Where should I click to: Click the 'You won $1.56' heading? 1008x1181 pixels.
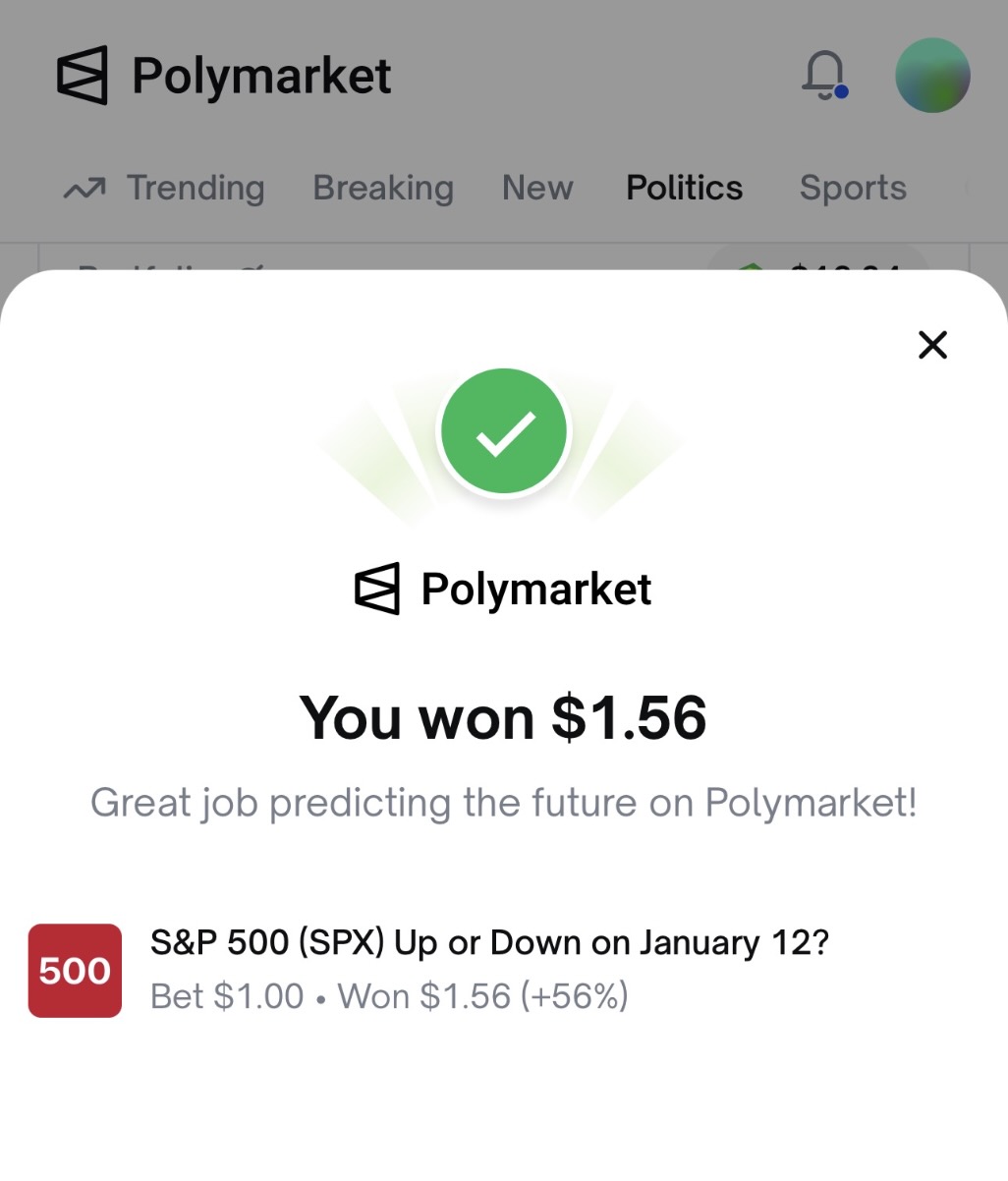click(503, 717)
